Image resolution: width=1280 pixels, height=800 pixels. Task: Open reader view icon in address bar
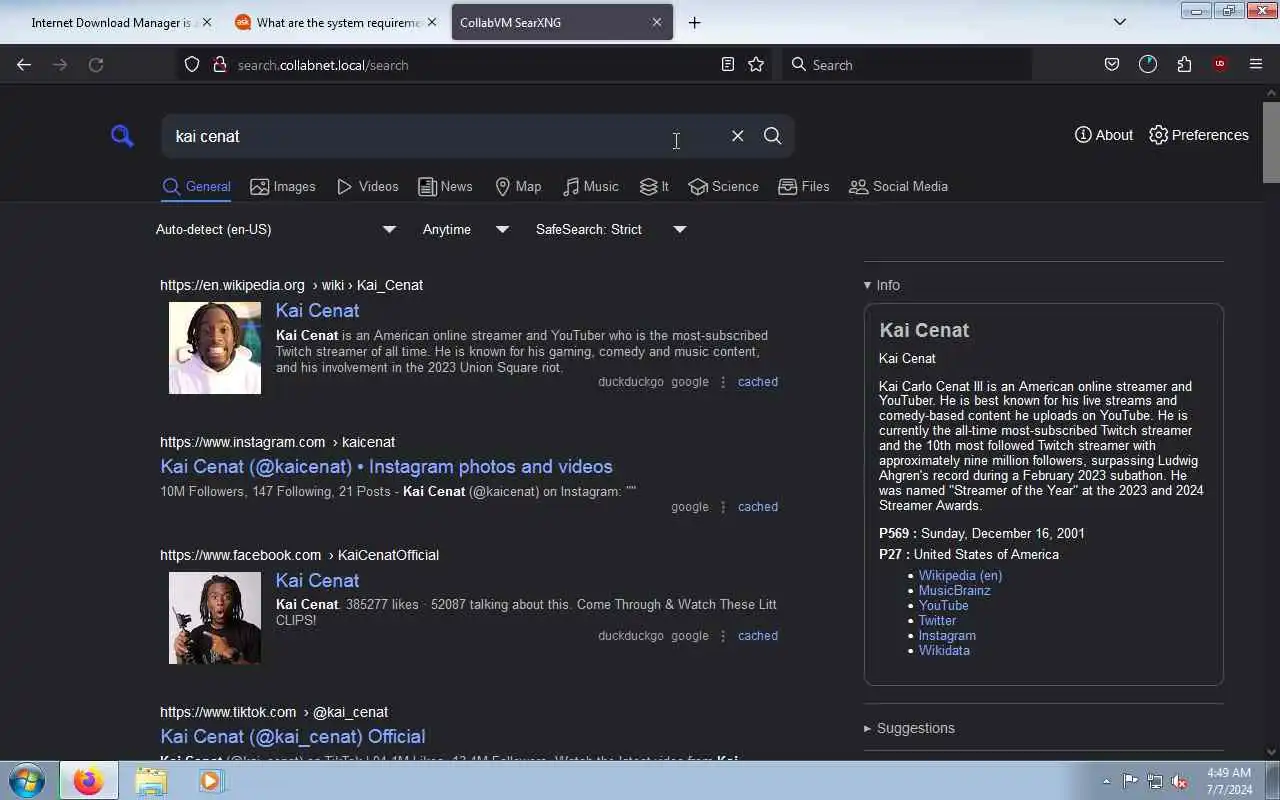(728, 65)
